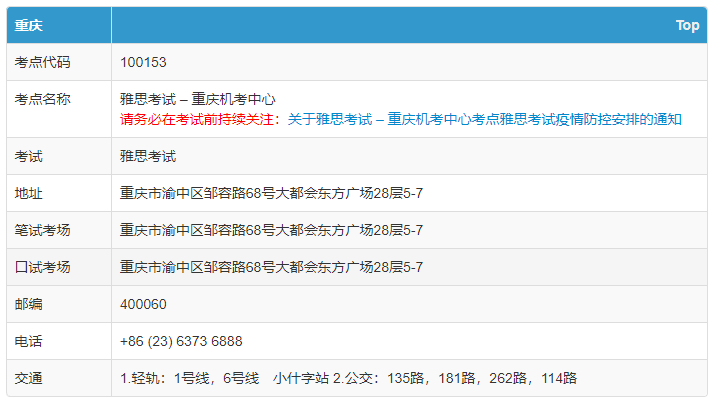Click the 邮编 label
The image size is (713, 402).
pyautogui.click(x=28, y=304)
